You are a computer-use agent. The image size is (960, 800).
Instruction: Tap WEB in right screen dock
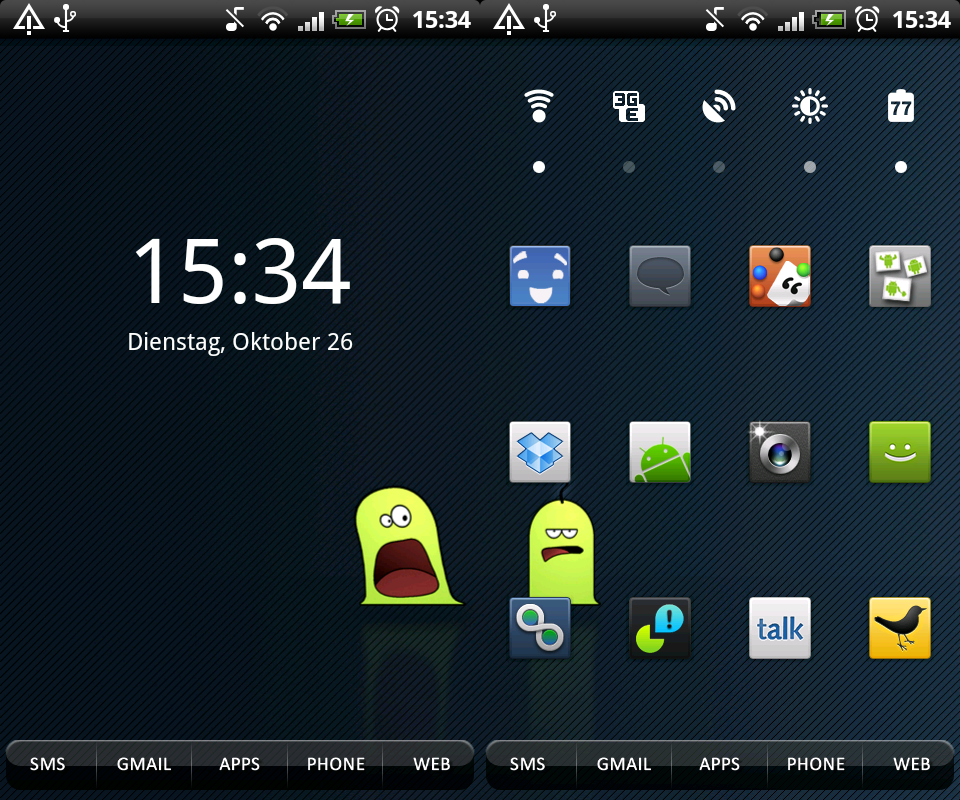(912, 764)
